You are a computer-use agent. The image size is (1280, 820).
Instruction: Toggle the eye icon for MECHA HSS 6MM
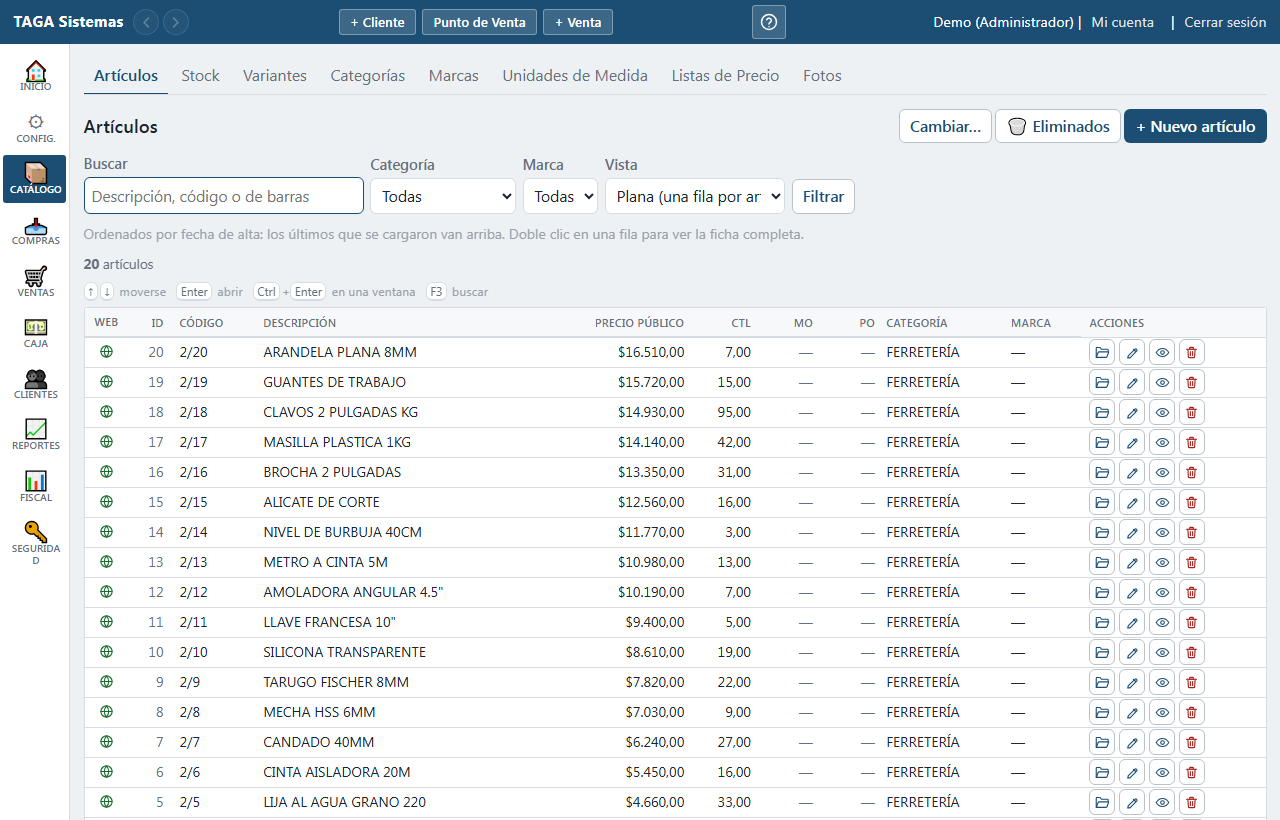1162,712
